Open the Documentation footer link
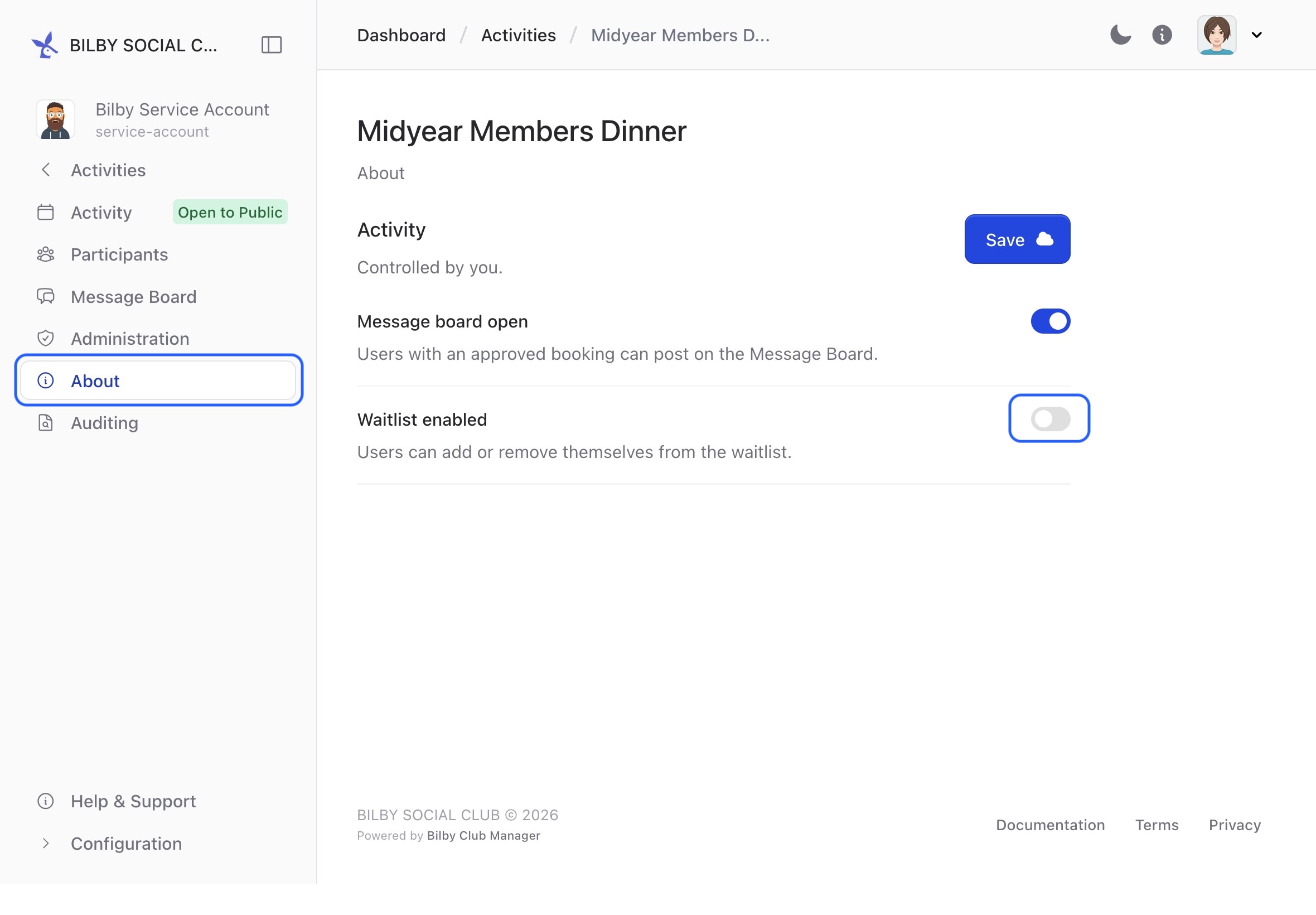The height and width of the screenshot is (915, 1316). pyautogui.click(x=1049, y=825)
